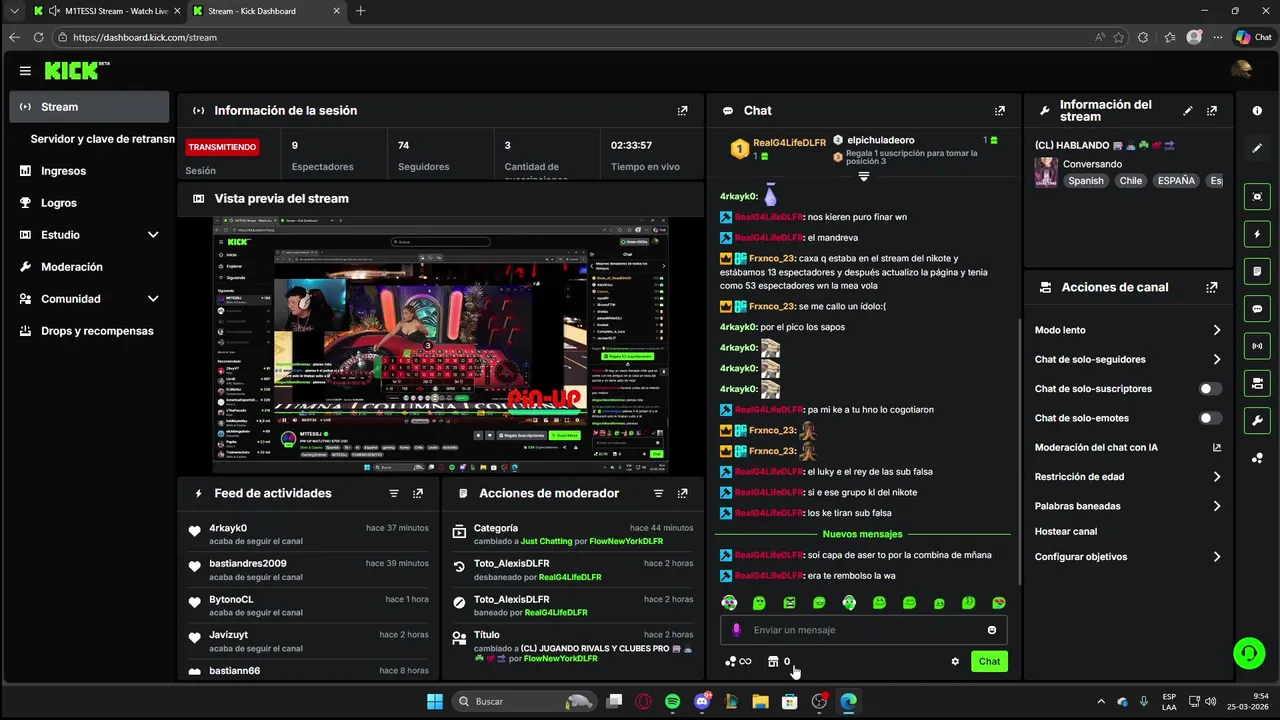Open the green headset support button
This screenshot has width=1280, height=720.
click(1248, 654)
